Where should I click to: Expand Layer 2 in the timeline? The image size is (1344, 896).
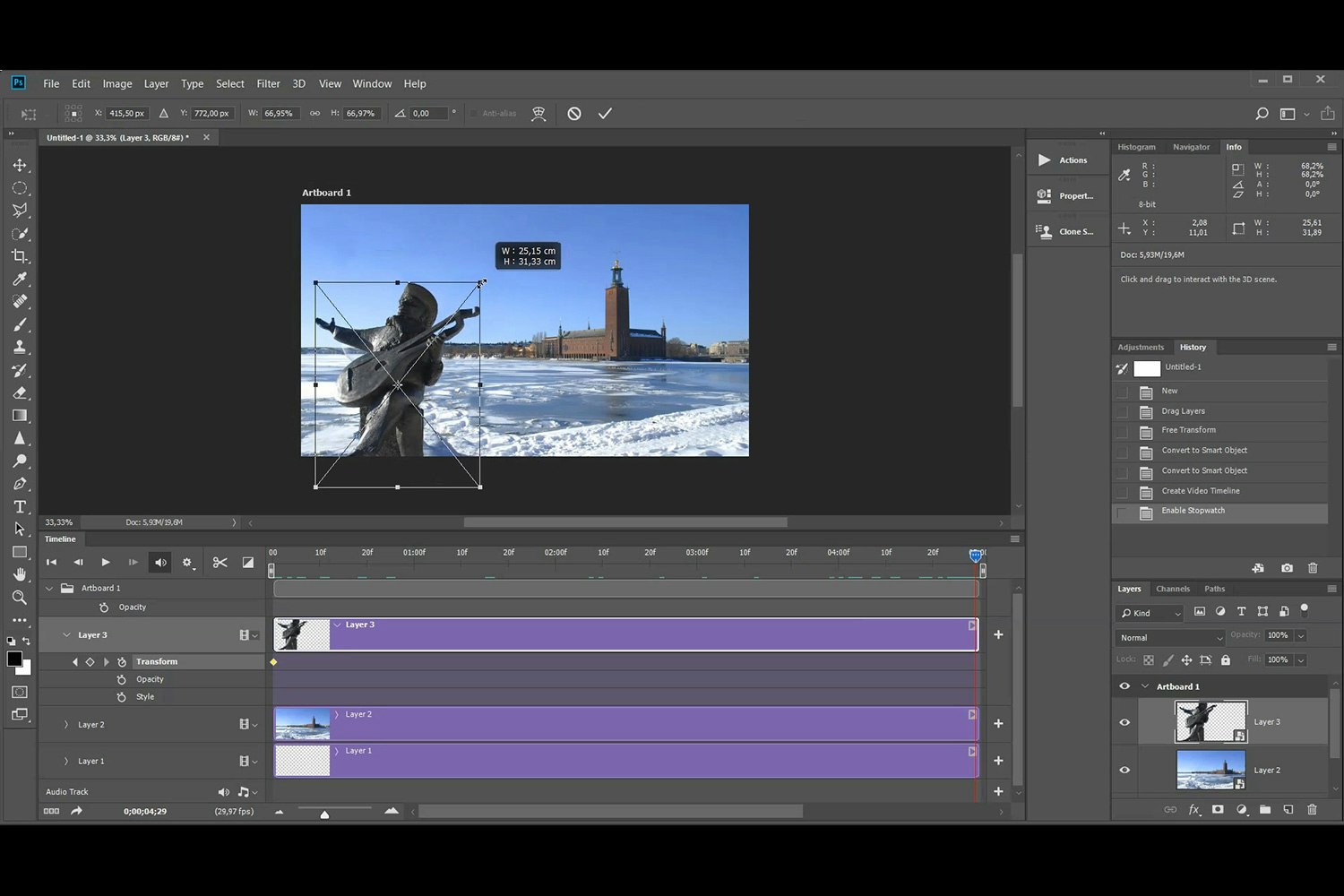tap(65, 725)
